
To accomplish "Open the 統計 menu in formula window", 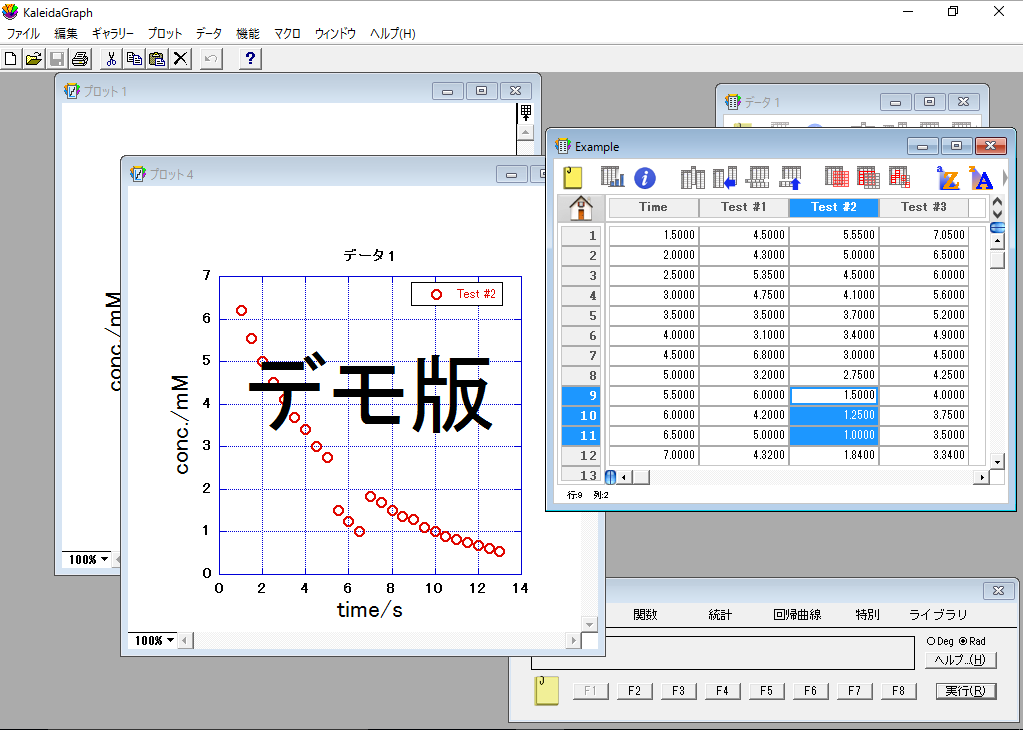I will click(x=720, y=615).
